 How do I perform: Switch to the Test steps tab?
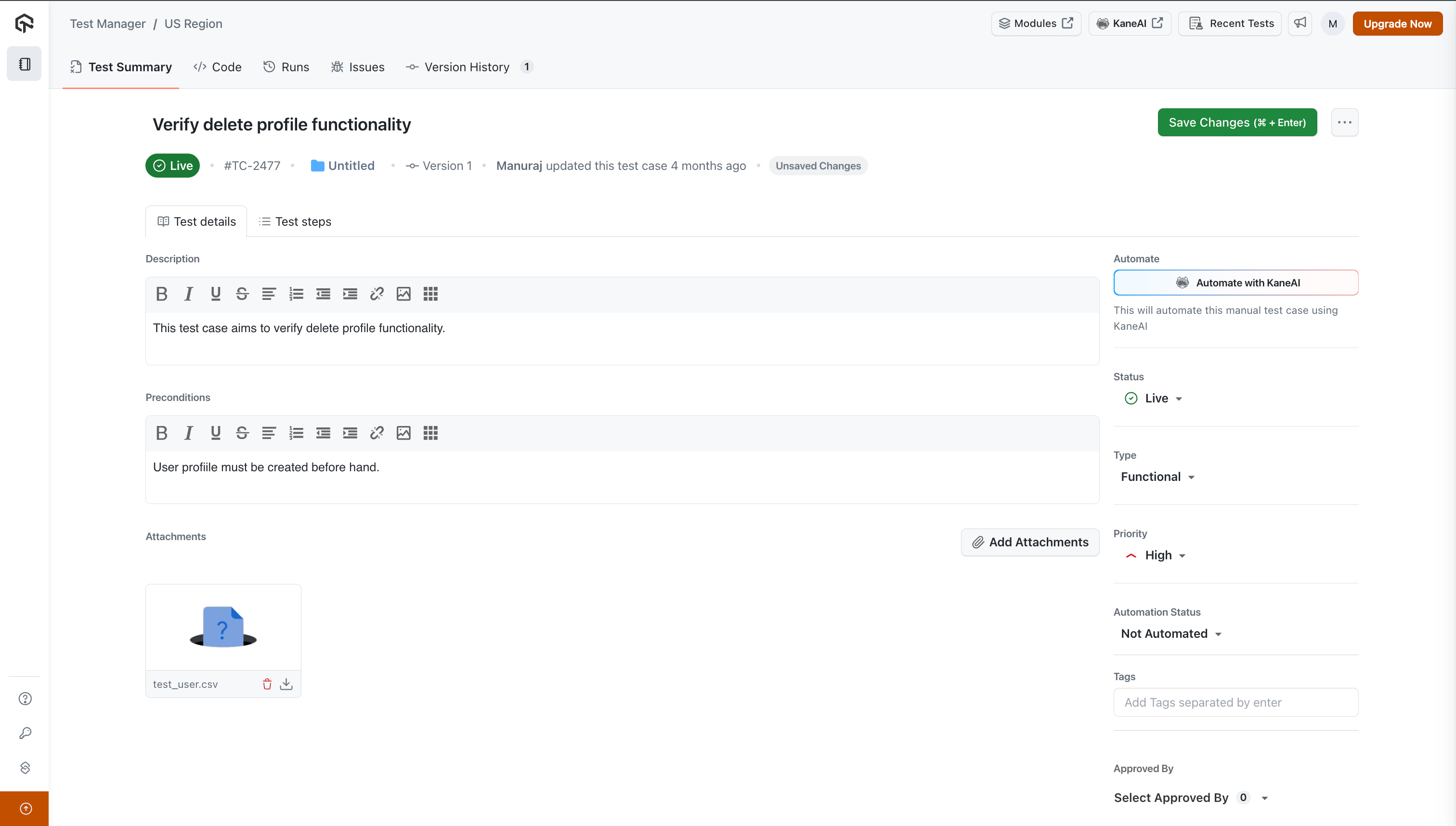coord(295,222)
